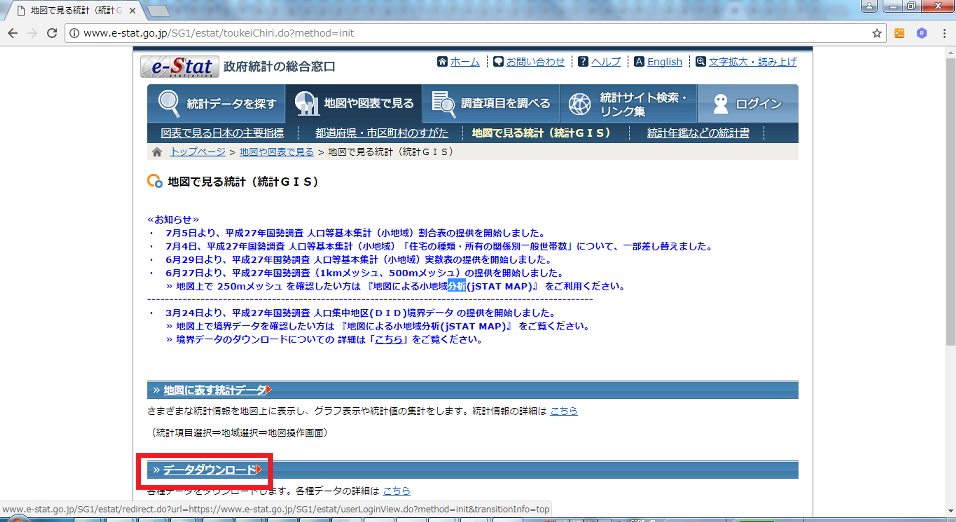Expand the データダウンロード section header

(211, 470)
